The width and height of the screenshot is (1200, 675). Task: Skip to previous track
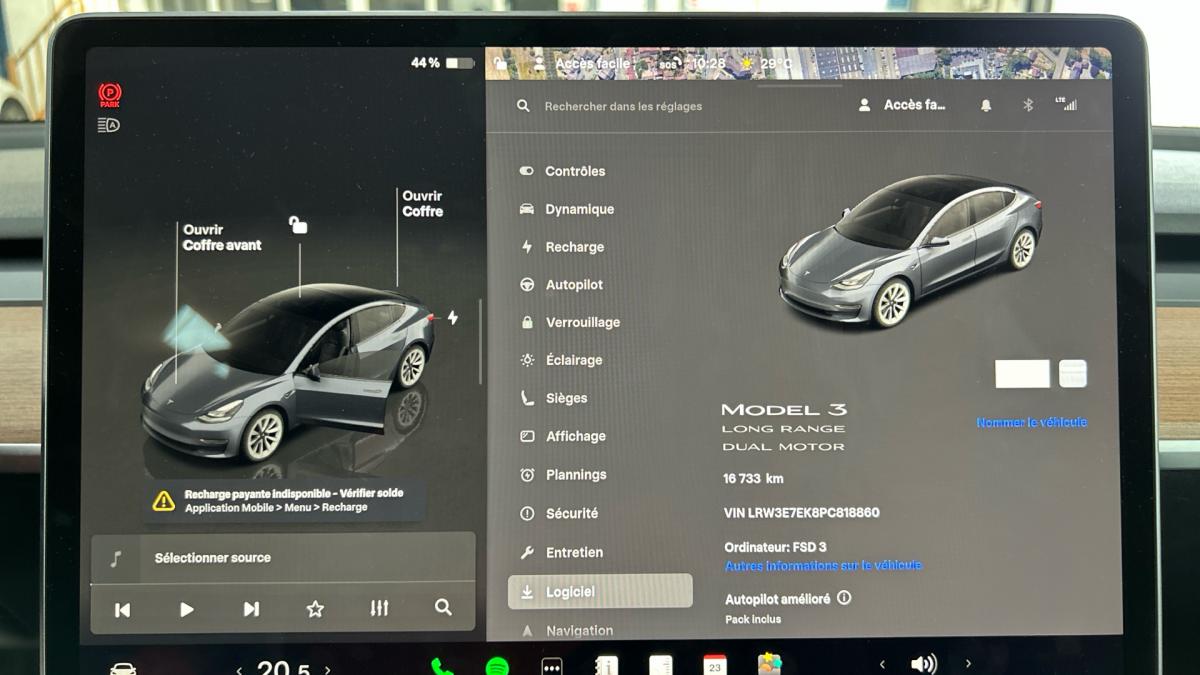click(x=122, y=609)
